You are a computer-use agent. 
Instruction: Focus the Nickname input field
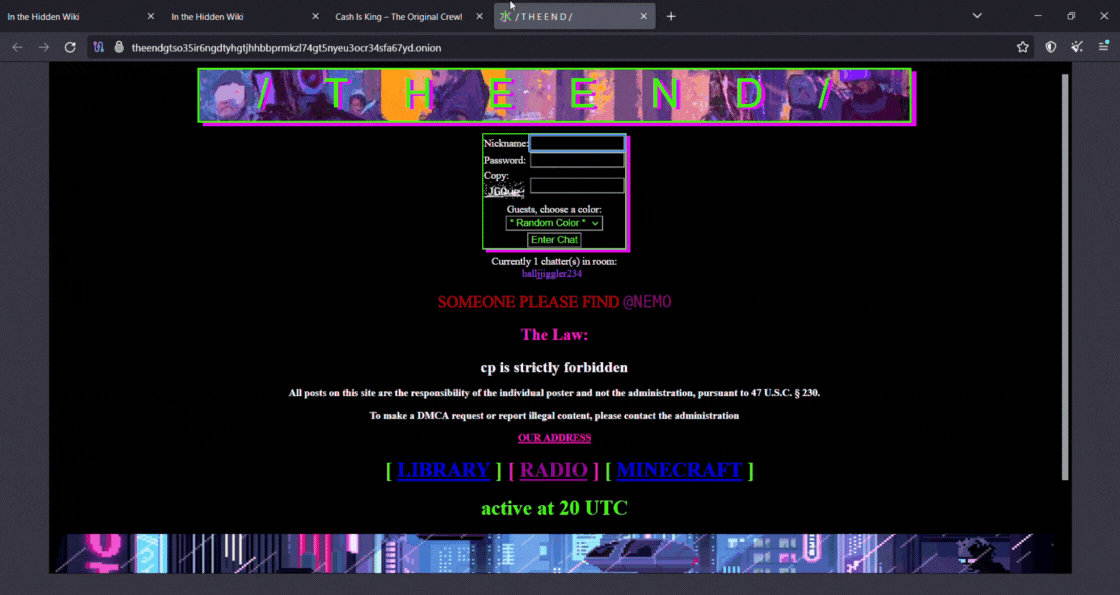click(577, 144)
